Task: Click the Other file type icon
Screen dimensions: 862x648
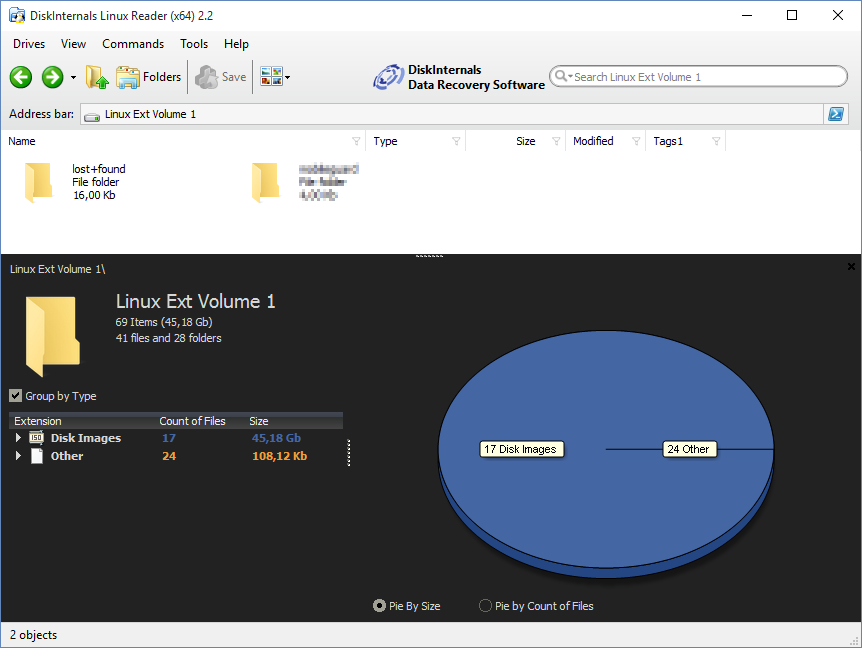Action: 37,456
